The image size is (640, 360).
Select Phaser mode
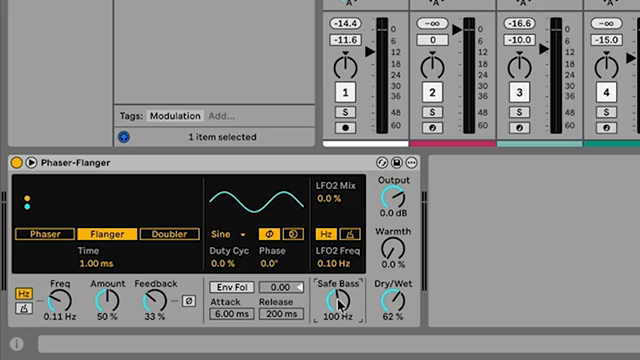tap(45, 234)
